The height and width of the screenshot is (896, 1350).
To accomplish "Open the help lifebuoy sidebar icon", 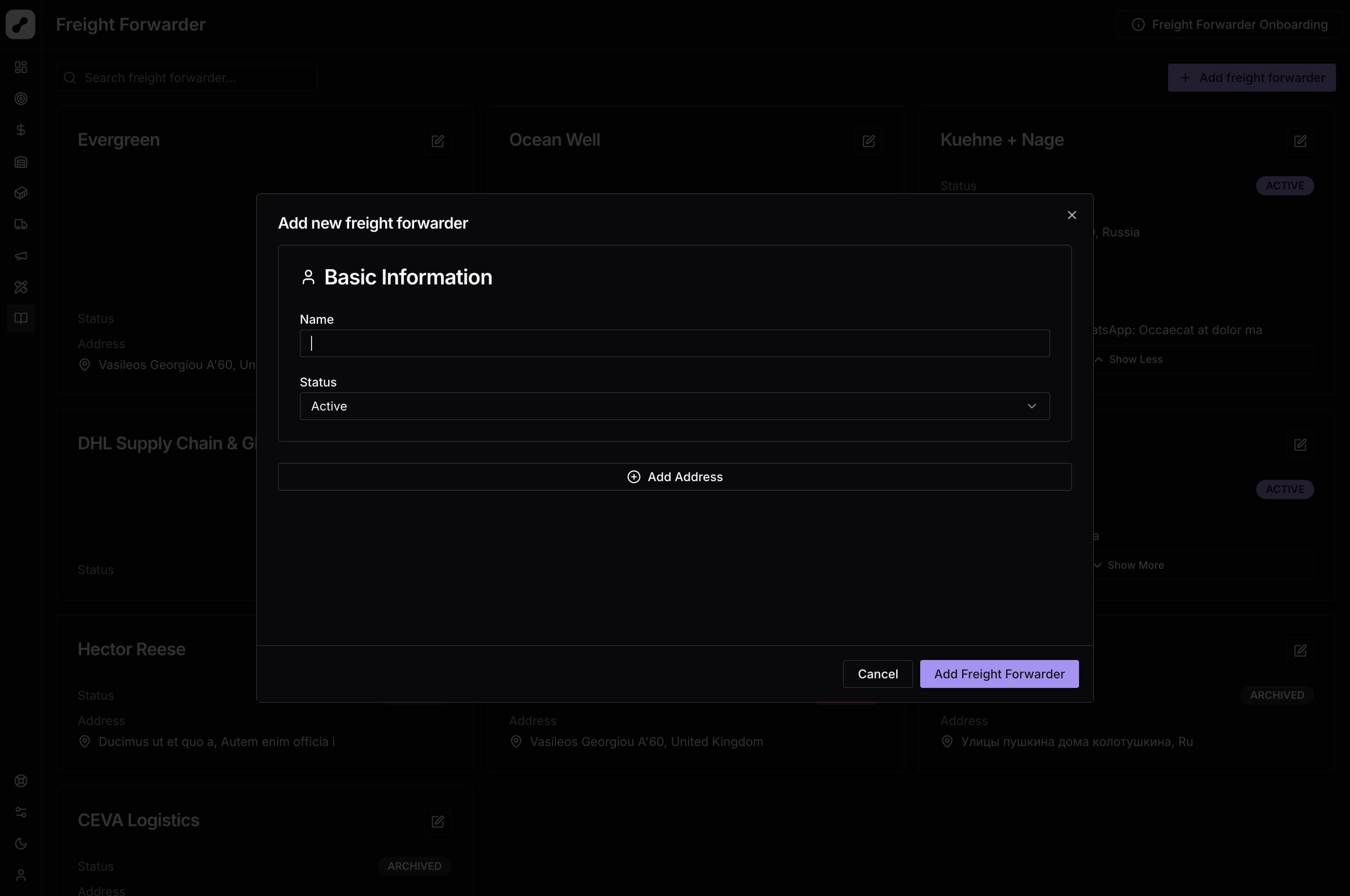I will (21, 781).
